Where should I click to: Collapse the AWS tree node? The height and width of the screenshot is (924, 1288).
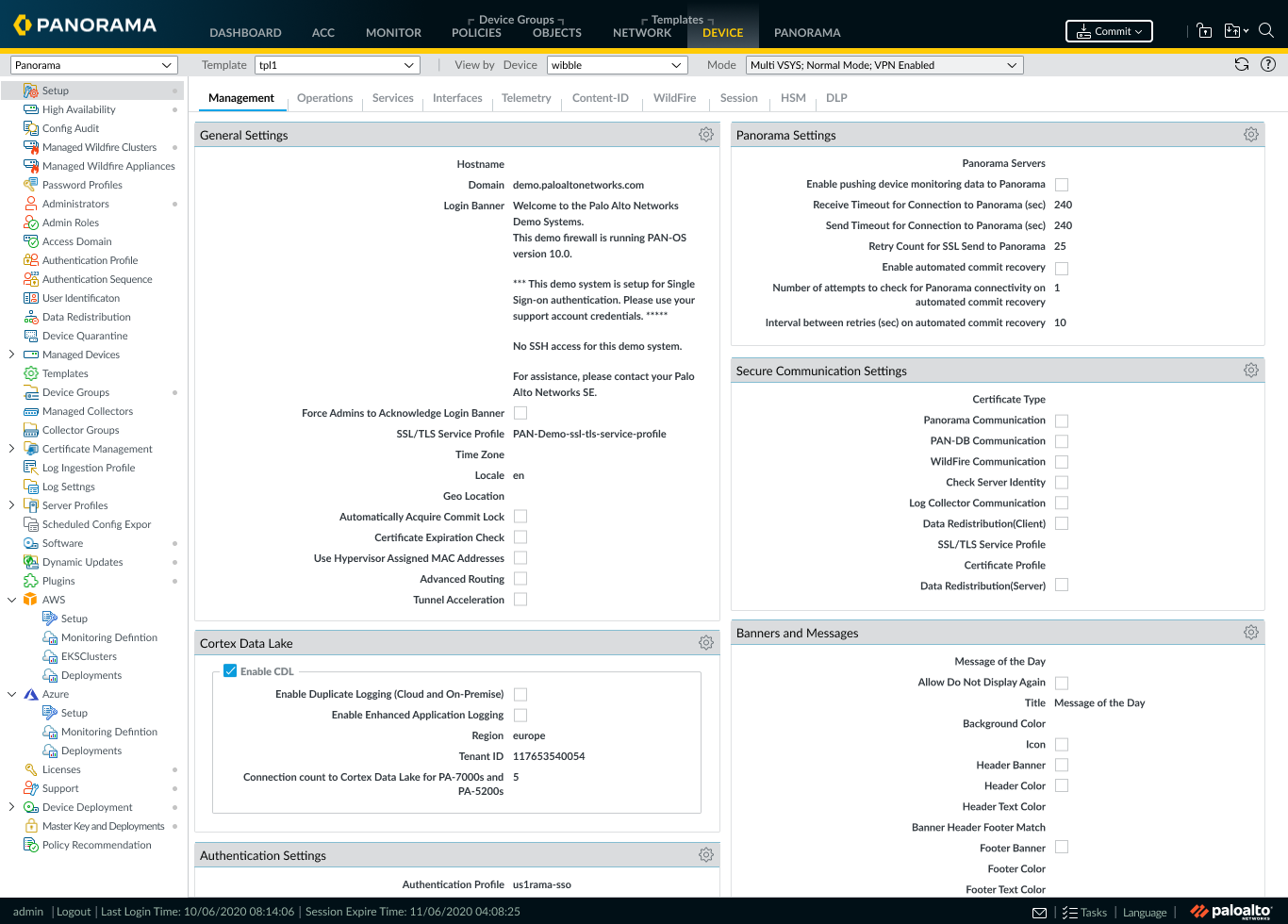click(x=11, y=600)
